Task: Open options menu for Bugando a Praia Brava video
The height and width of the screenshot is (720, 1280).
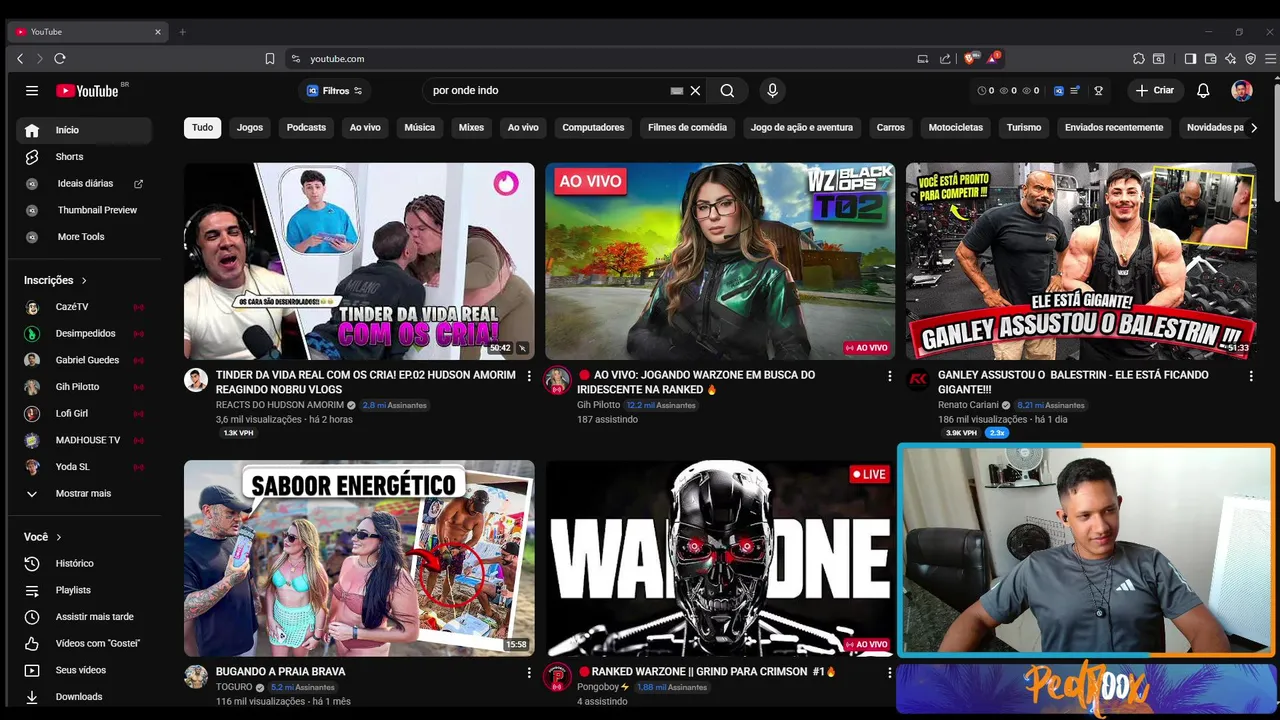Action: tap(529, 673)
